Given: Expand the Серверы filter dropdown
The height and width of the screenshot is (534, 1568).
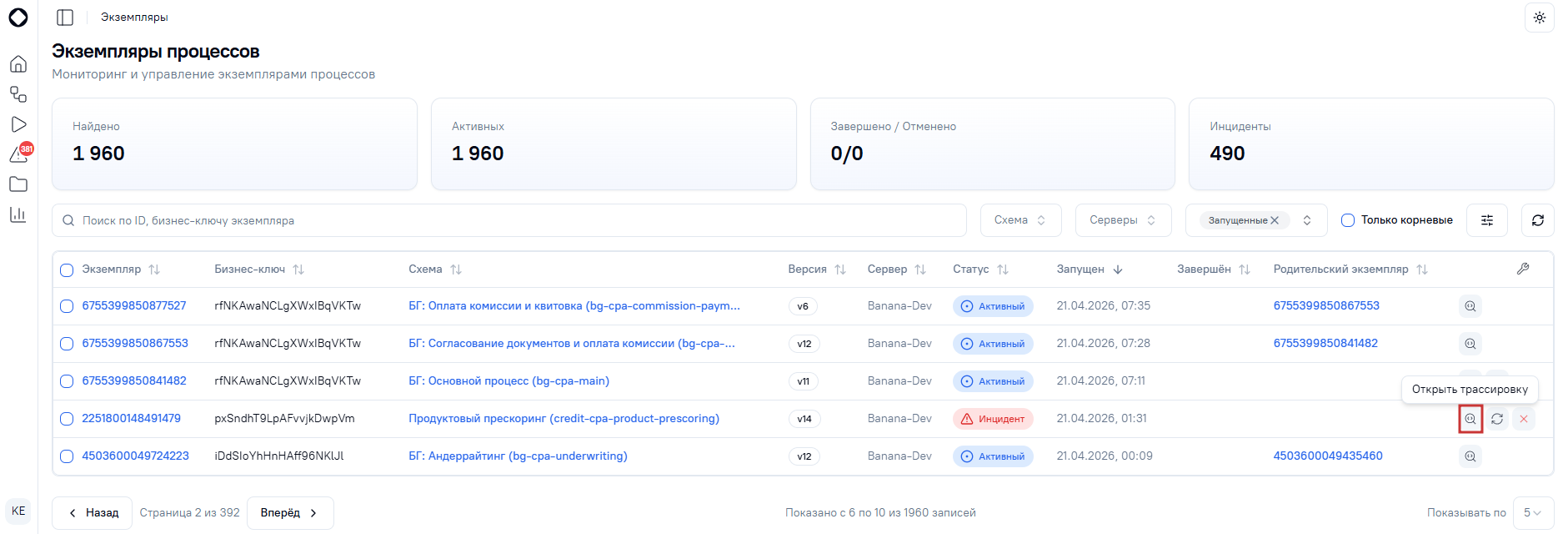Looking at the screenshot, I should [x=1123, y=220].
